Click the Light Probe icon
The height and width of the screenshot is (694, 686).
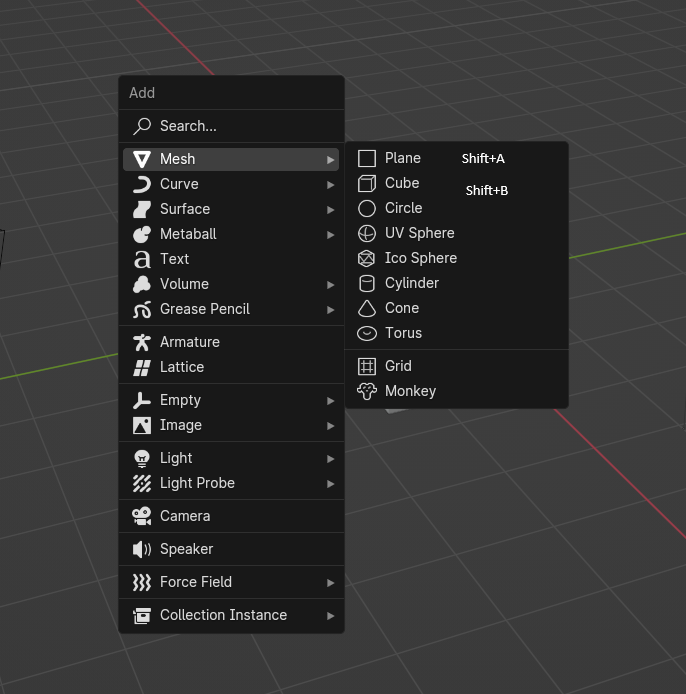coord(142,483)
